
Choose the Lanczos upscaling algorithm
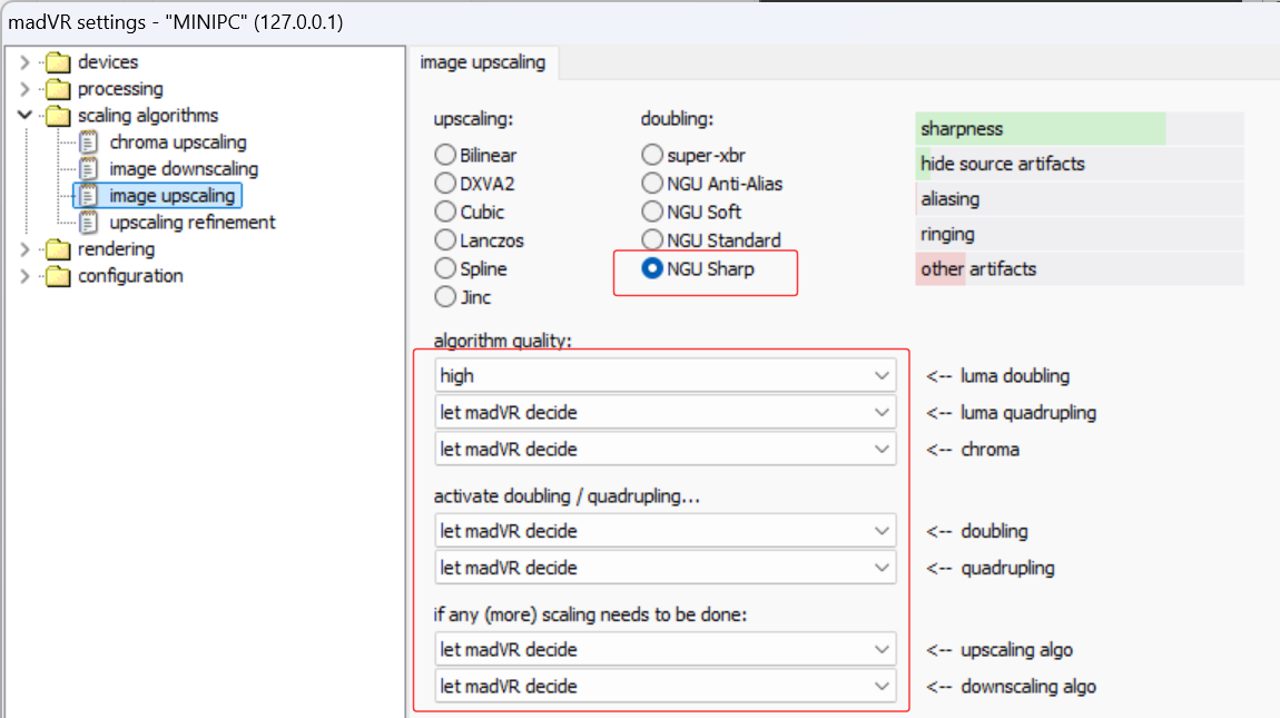[x=444, y=240]
